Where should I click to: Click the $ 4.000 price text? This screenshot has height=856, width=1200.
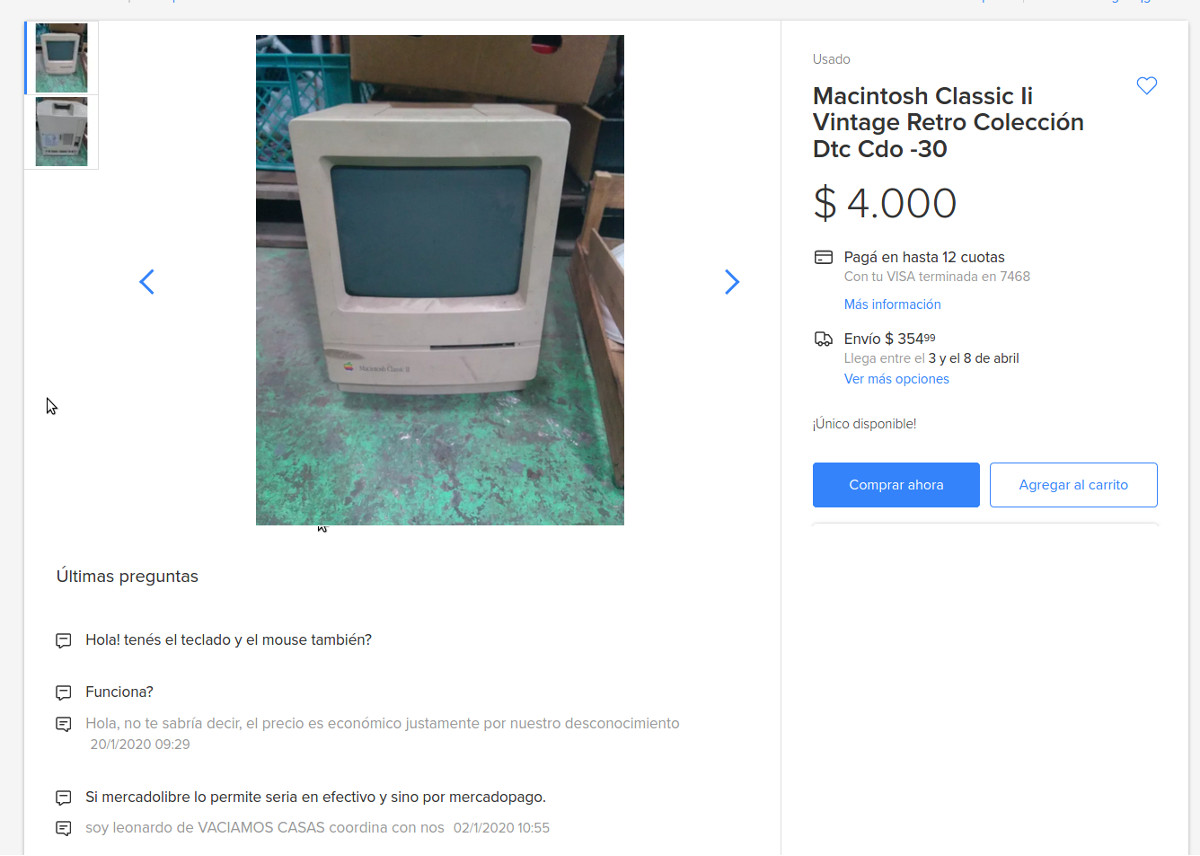(x=885, y=203)
